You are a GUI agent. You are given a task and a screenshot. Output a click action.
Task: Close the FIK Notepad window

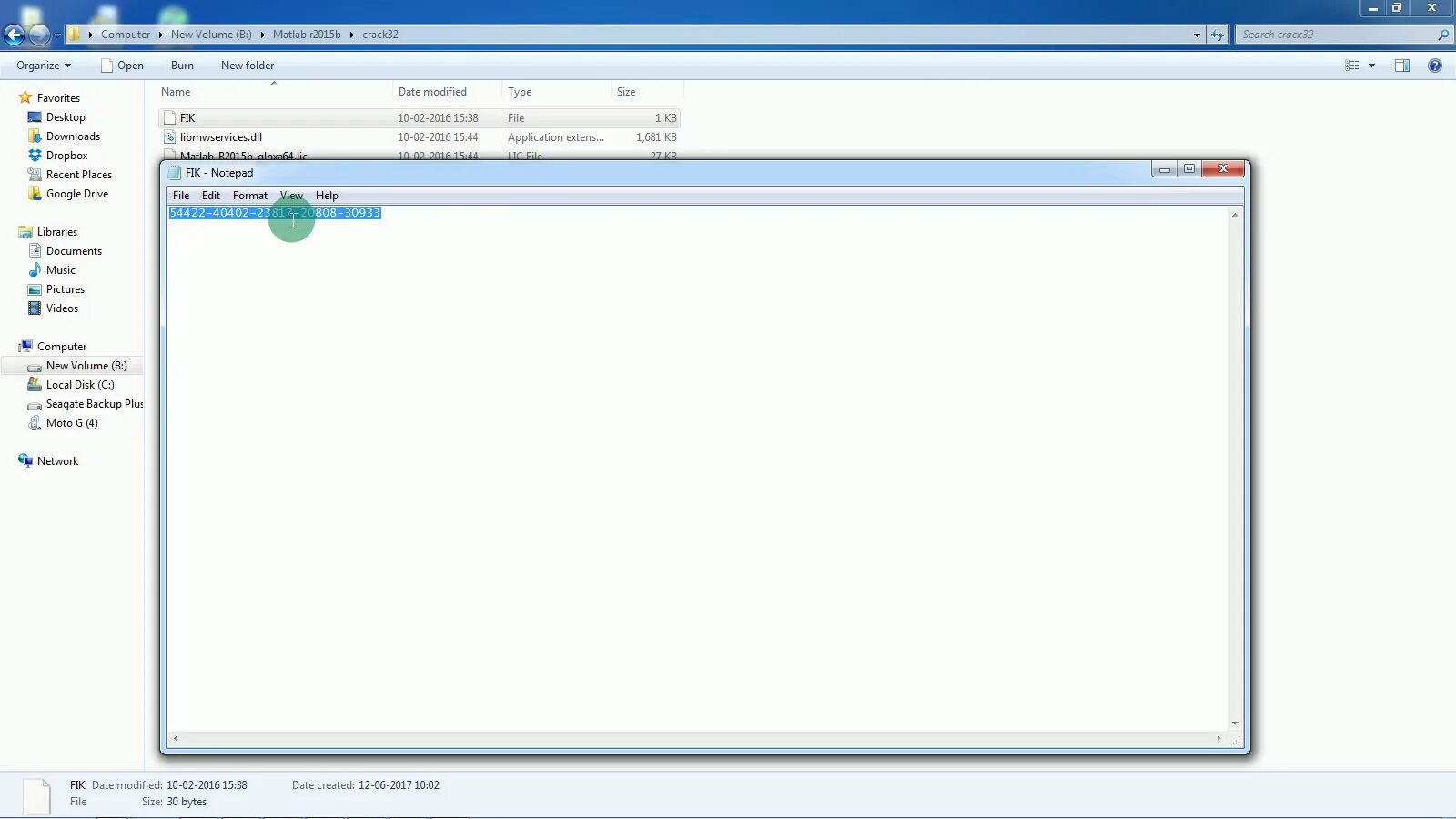[1223, 169]
